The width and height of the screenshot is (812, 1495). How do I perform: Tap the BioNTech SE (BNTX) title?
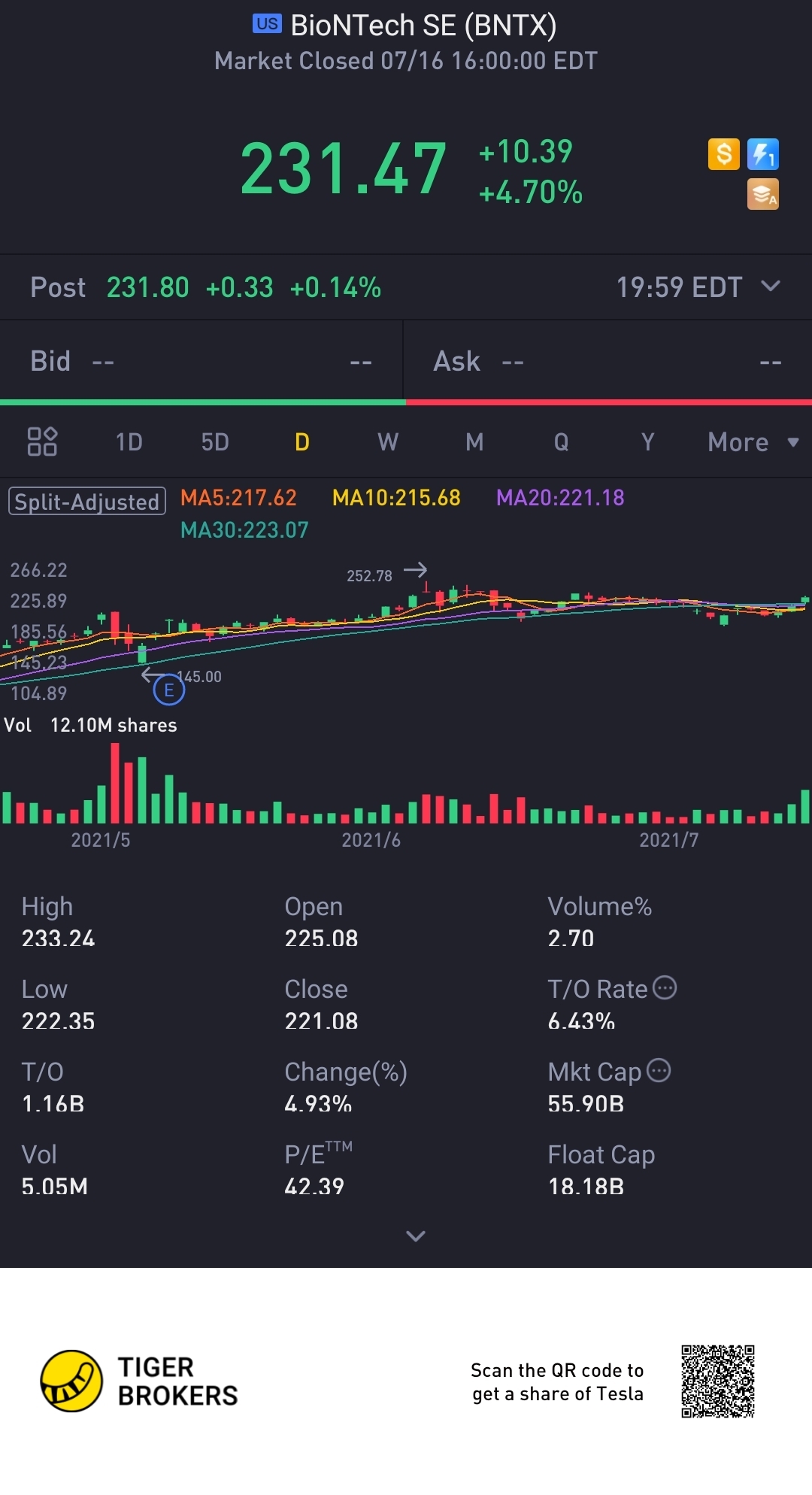pos(424,26)
